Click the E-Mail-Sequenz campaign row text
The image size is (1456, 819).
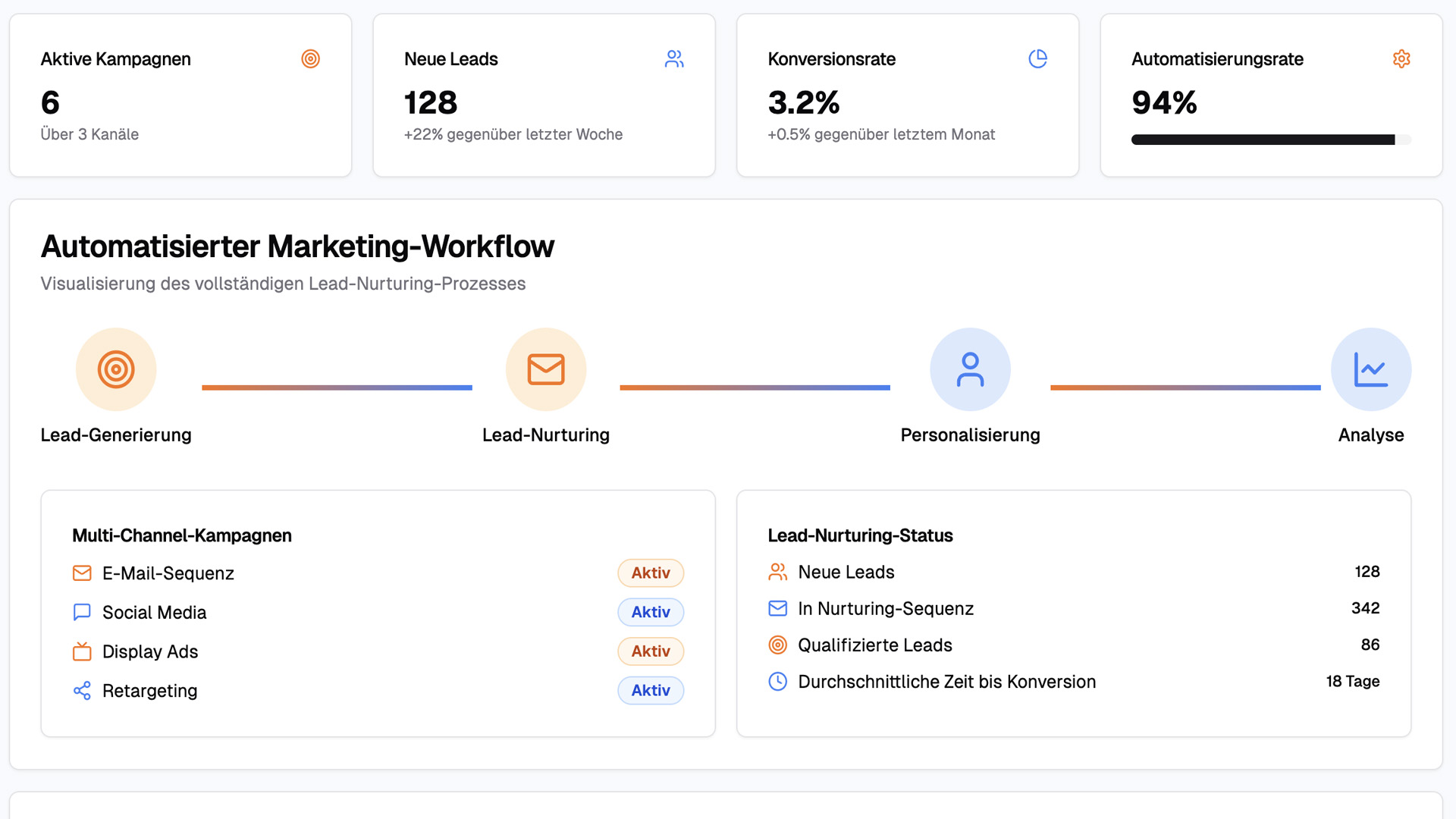click(168, 573)
